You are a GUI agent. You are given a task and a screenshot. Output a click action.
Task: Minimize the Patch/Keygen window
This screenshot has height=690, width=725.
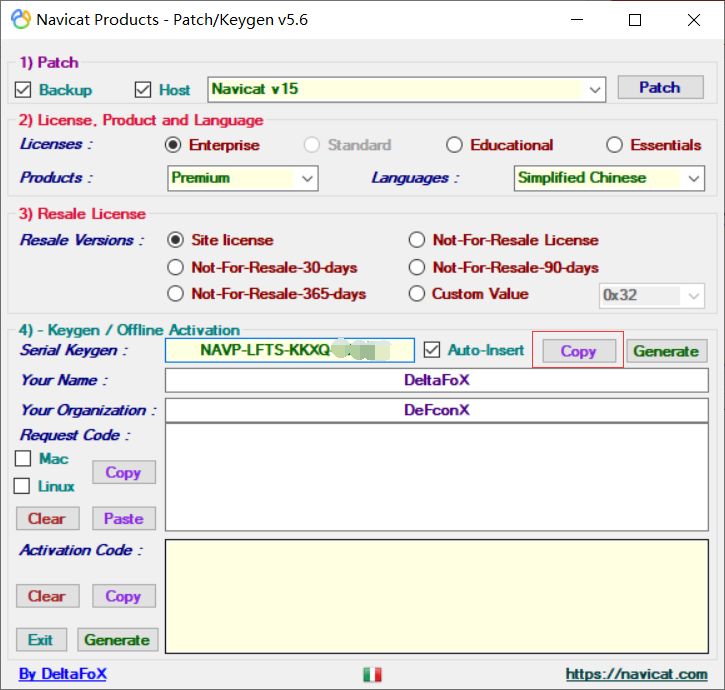577,20
